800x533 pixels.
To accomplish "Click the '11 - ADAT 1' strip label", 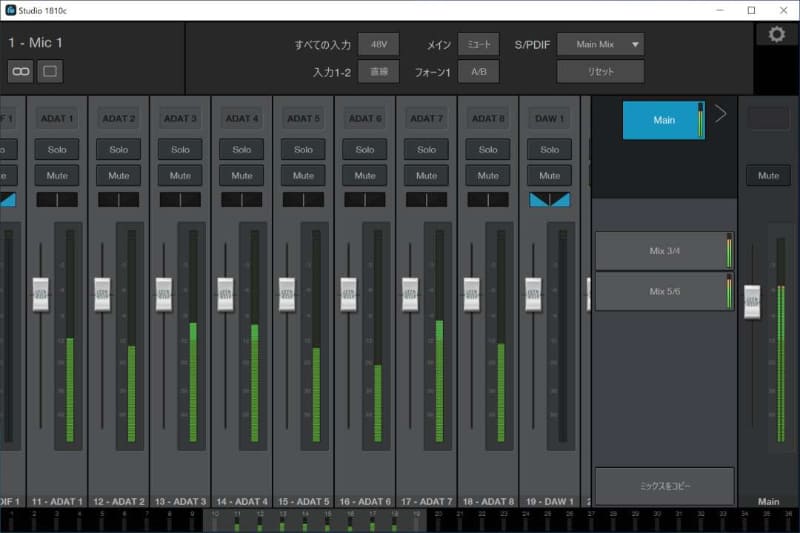I will 57,501.
